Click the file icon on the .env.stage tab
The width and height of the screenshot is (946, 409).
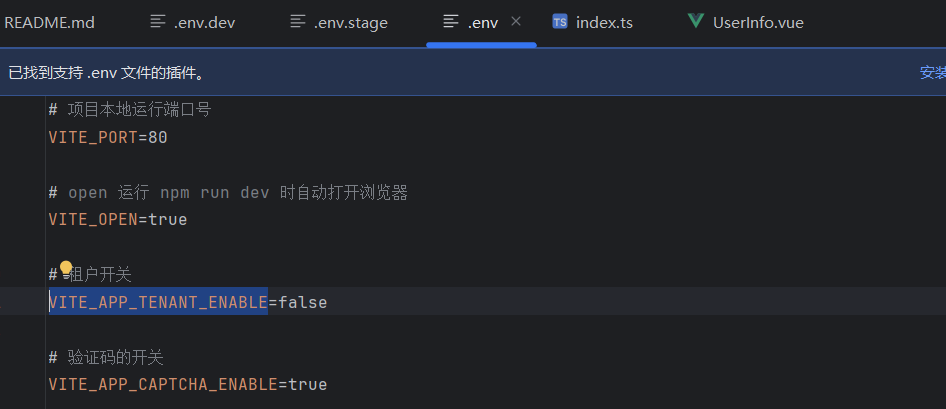click(298, 22)
